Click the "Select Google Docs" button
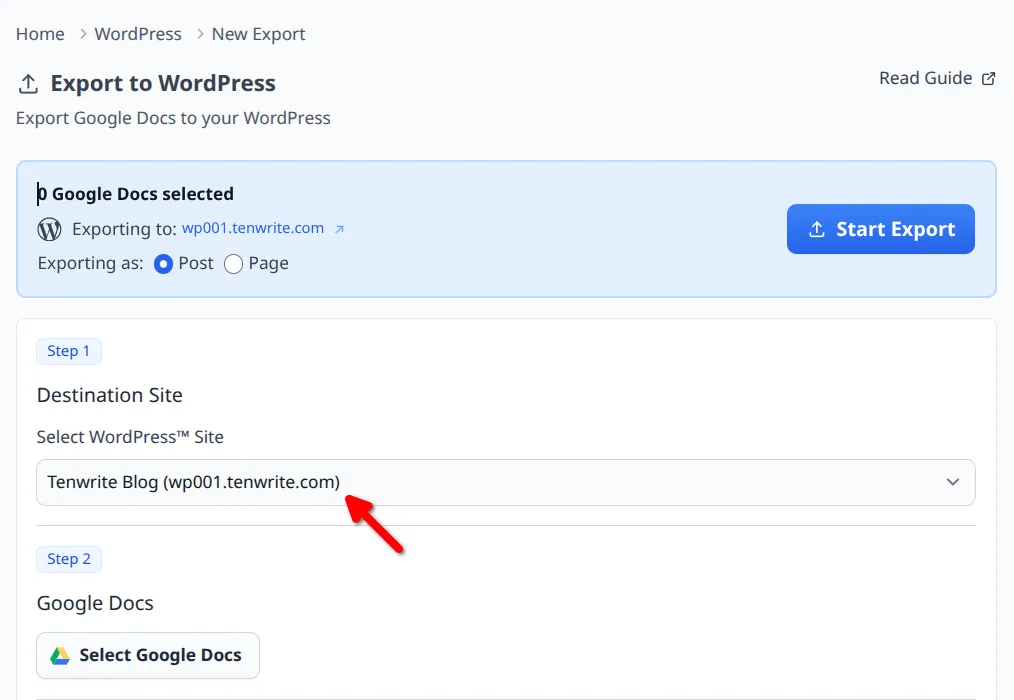The height and width of the screenshot is (700, 1014). pyautogui.click(x=147, y=655)
